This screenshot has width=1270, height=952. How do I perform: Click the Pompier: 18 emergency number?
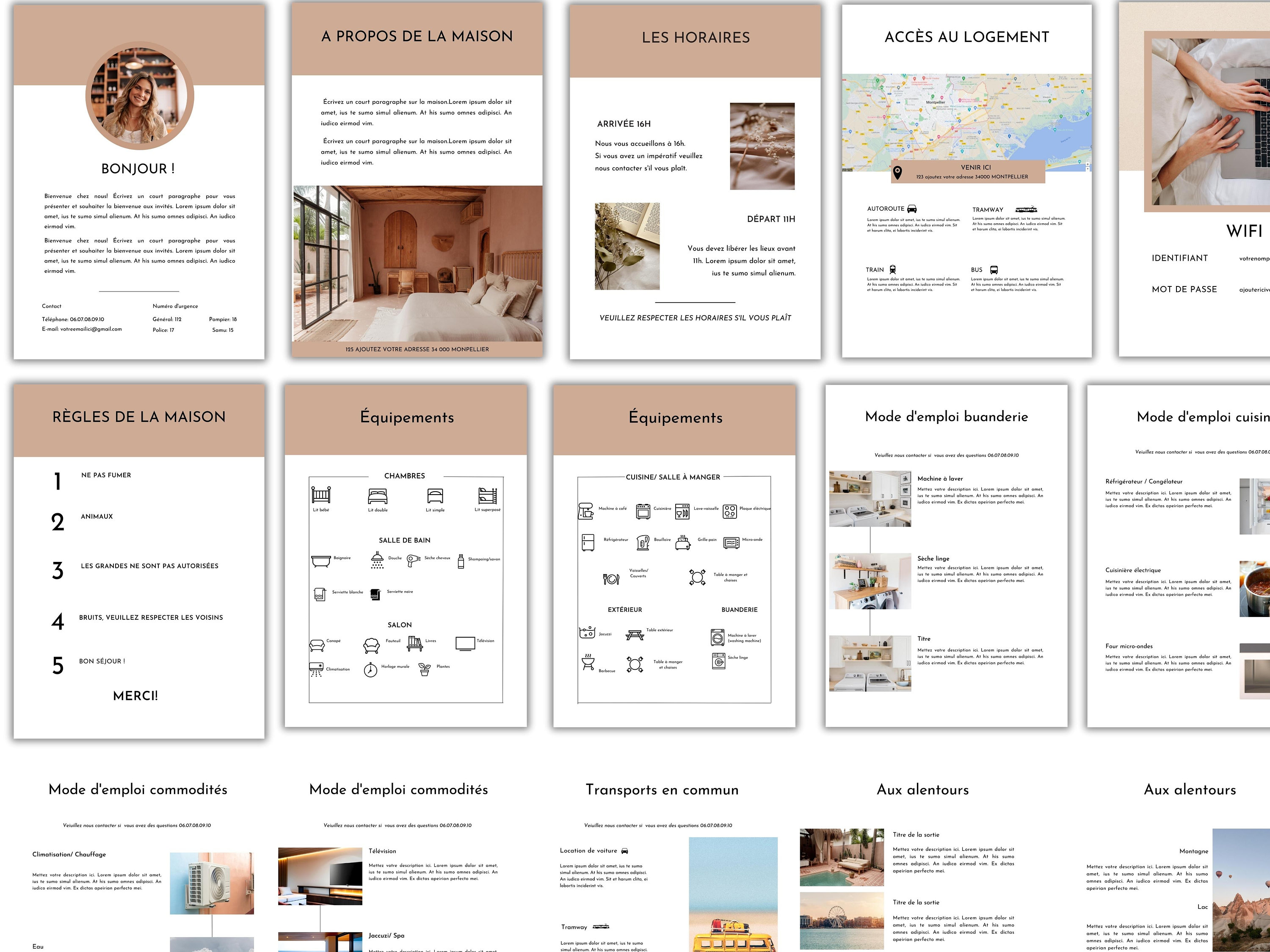pos(223,319)
